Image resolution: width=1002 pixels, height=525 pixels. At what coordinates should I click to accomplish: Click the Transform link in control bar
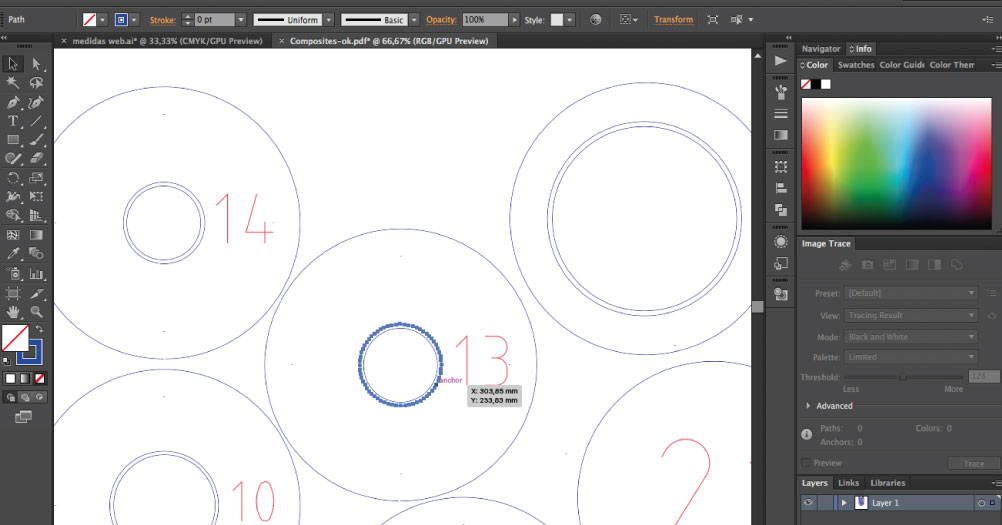pos(673,20)
